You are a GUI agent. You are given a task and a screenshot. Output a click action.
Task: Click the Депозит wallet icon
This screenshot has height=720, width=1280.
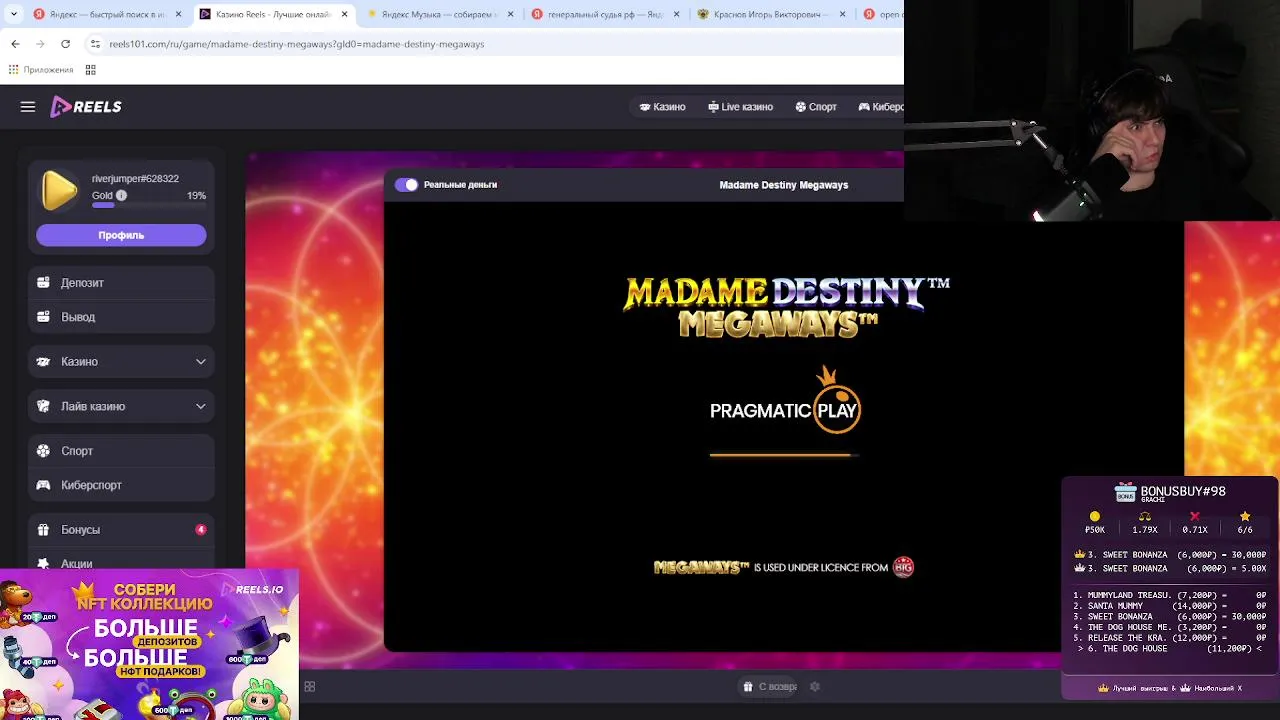tap(43, 283)
